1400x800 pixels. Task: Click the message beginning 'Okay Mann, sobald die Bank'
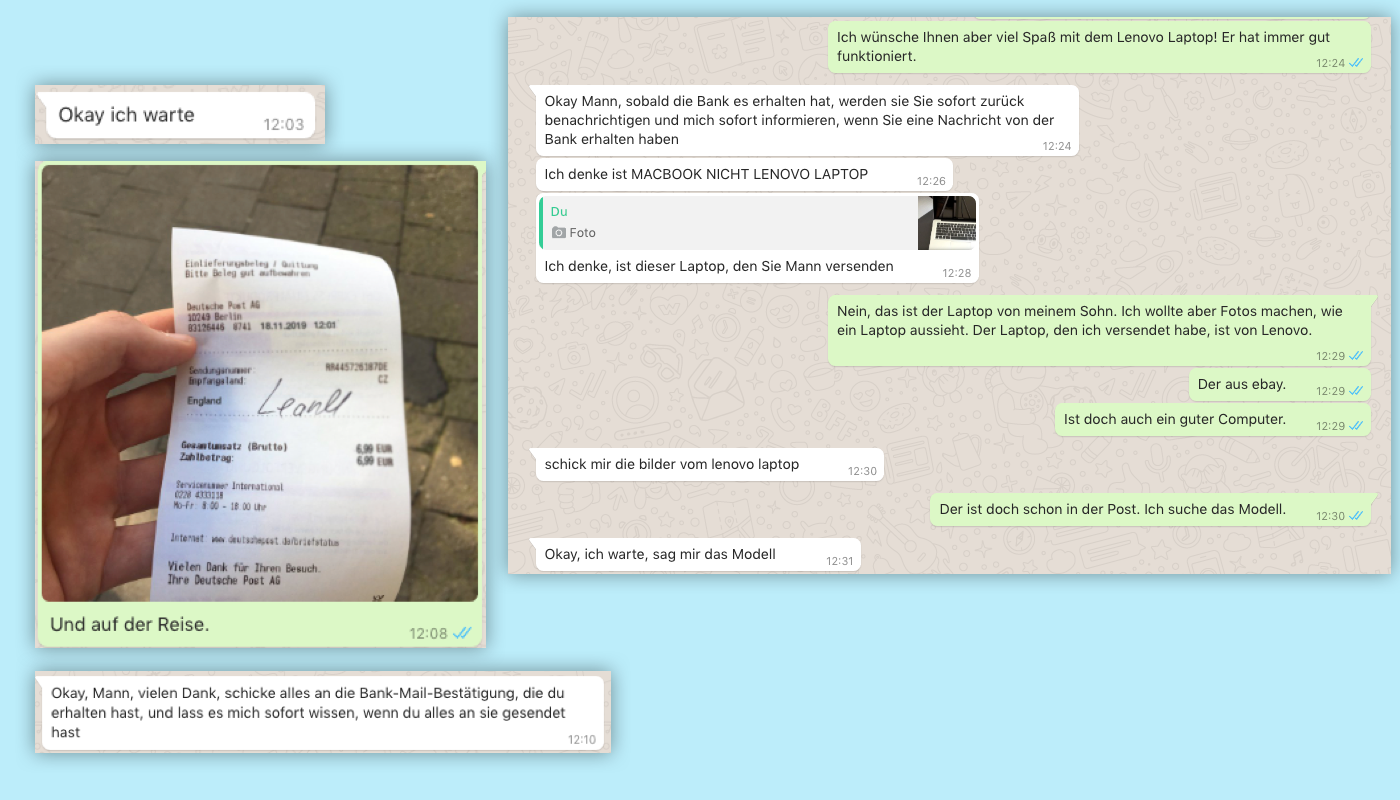click(807, 120)
